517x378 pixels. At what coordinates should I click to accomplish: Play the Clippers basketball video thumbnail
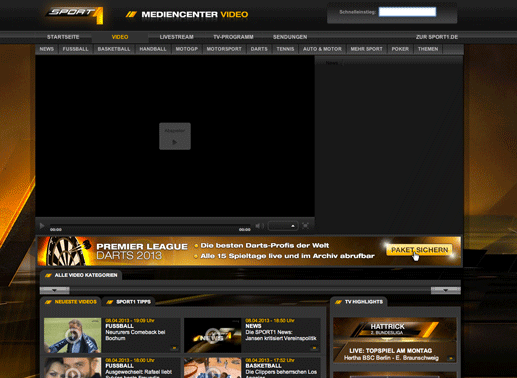212,368
